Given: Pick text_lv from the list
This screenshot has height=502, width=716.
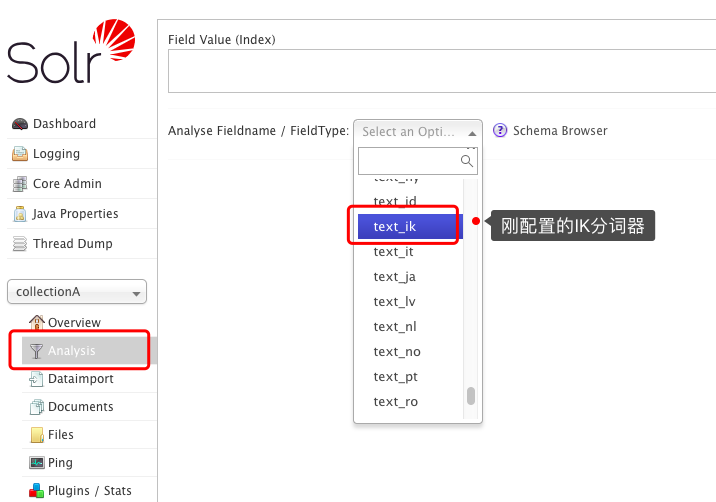Looking at the screenshot, I should pos(410,301).
